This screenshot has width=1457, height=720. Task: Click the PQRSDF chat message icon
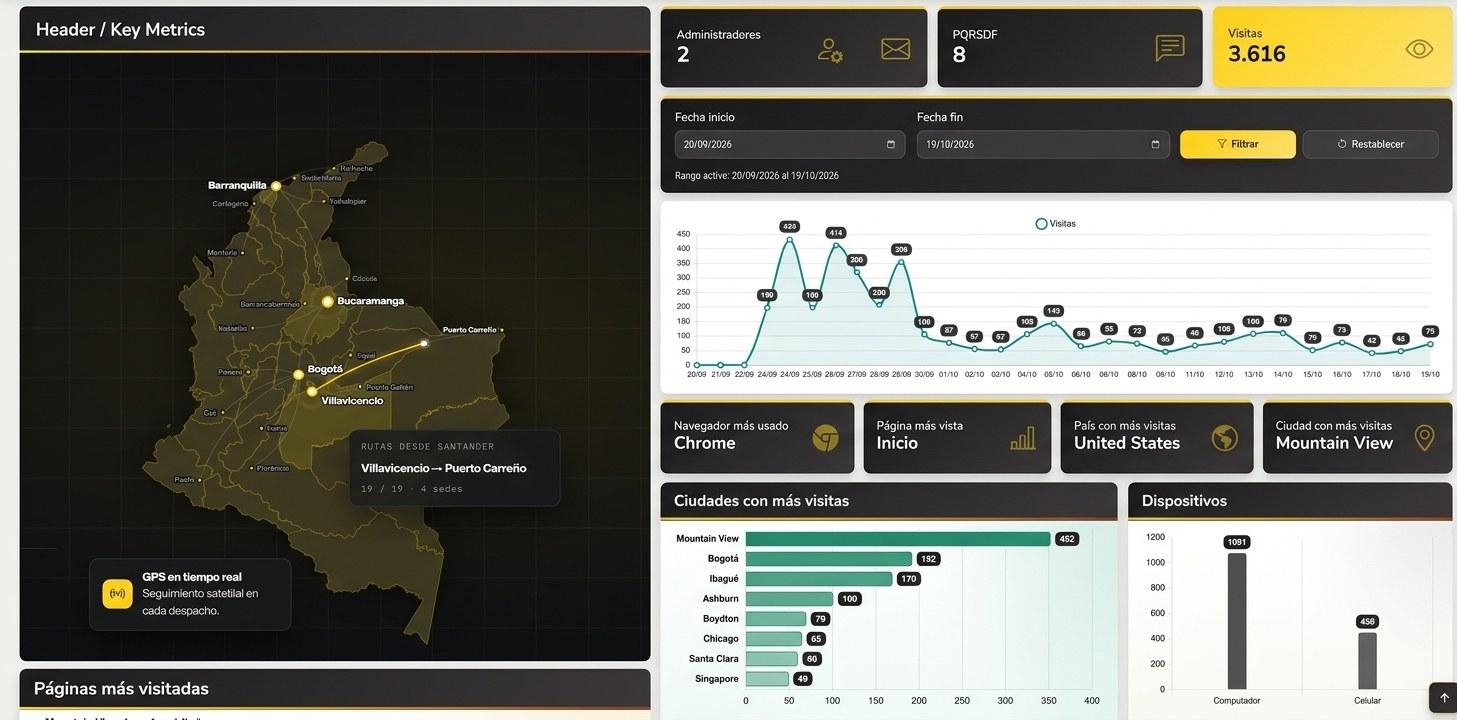pos(1170,49)
